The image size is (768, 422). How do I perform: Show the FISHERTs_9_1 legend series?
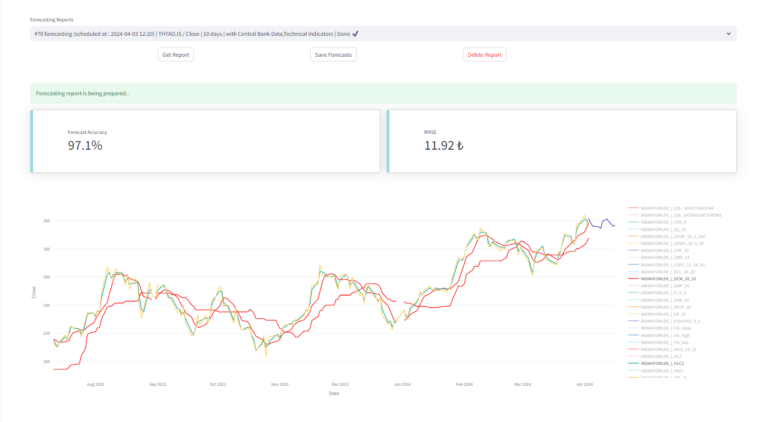click(668, 320)
